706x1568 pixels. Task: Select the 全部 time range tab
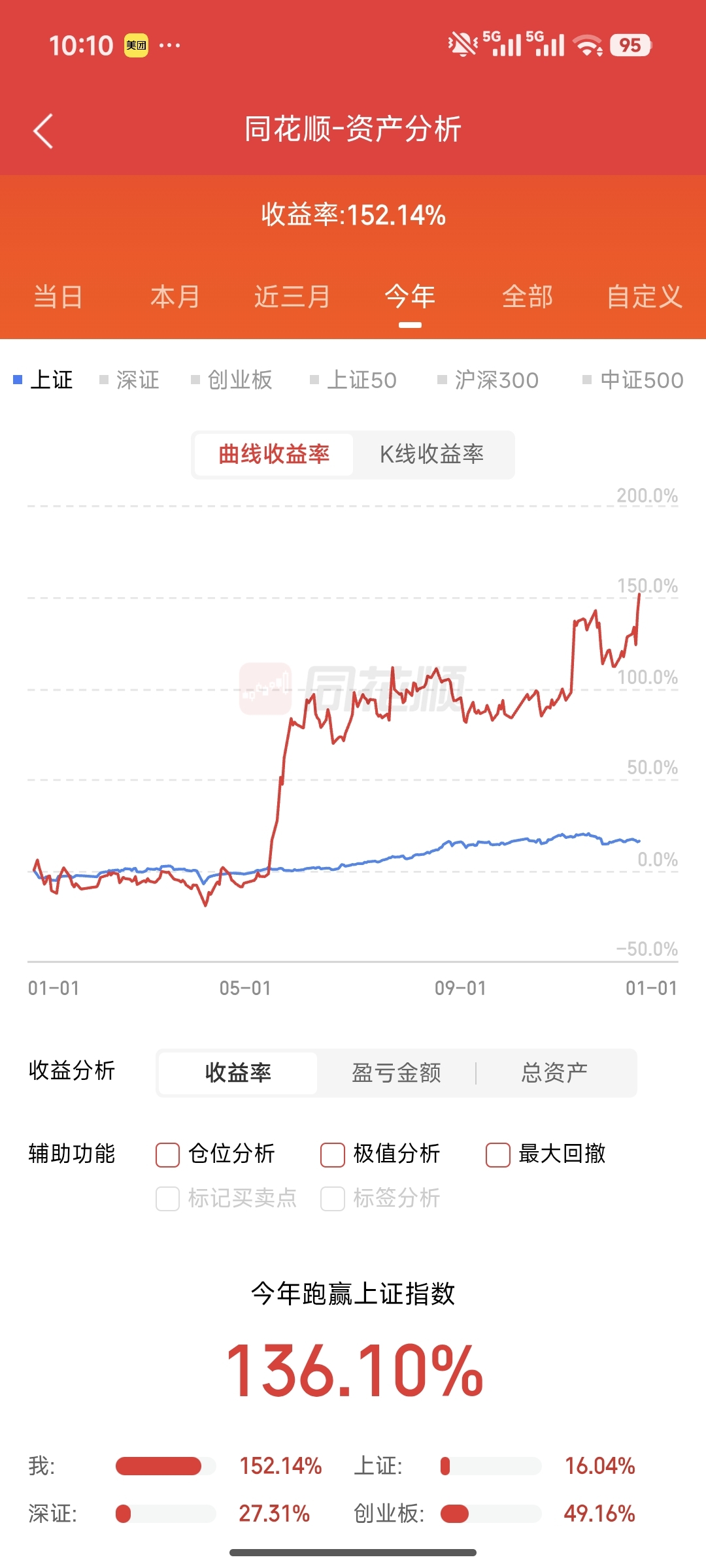click(528, 297)
